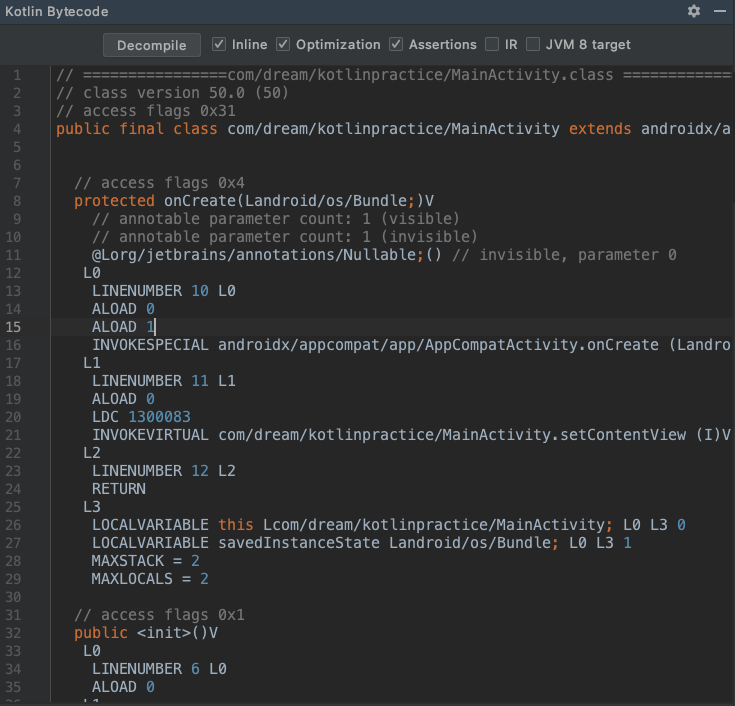Click the MainActivity.class header comment line
This screenshot has width=735, height=706.
(393, 75)
